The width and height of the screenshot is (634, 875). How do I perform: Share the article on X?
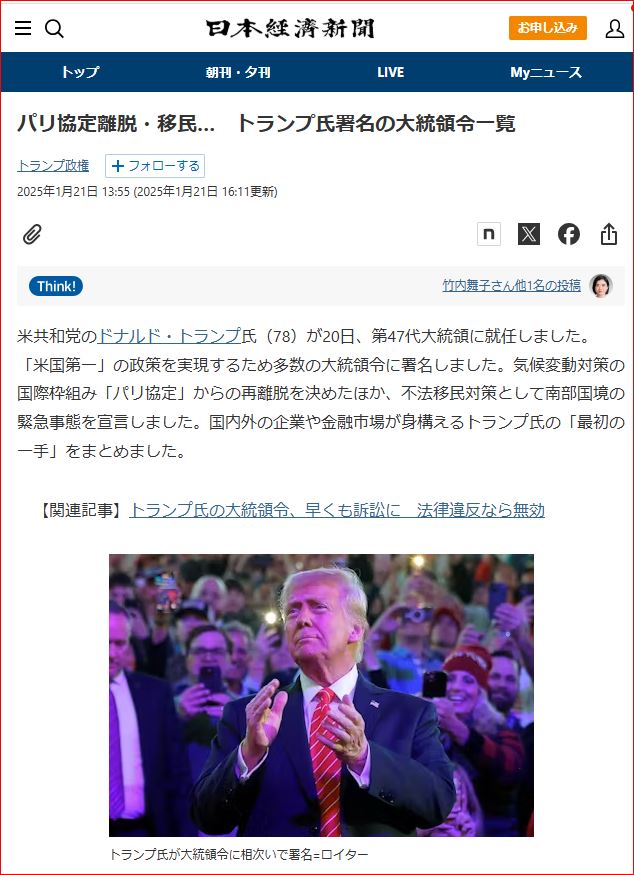(529, 234)
